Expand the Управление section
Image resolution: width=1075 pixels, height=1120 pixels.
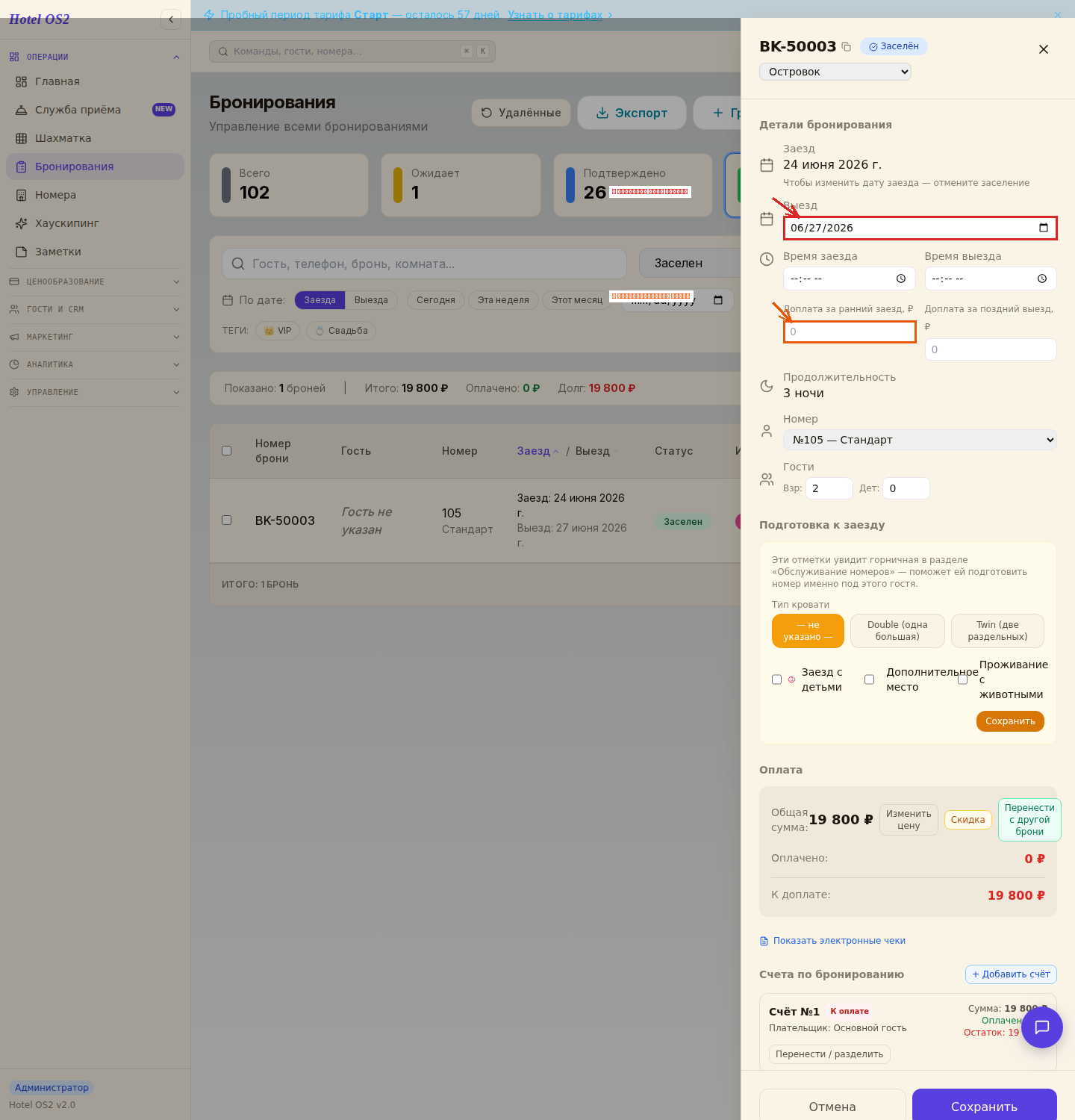point(95,392)
